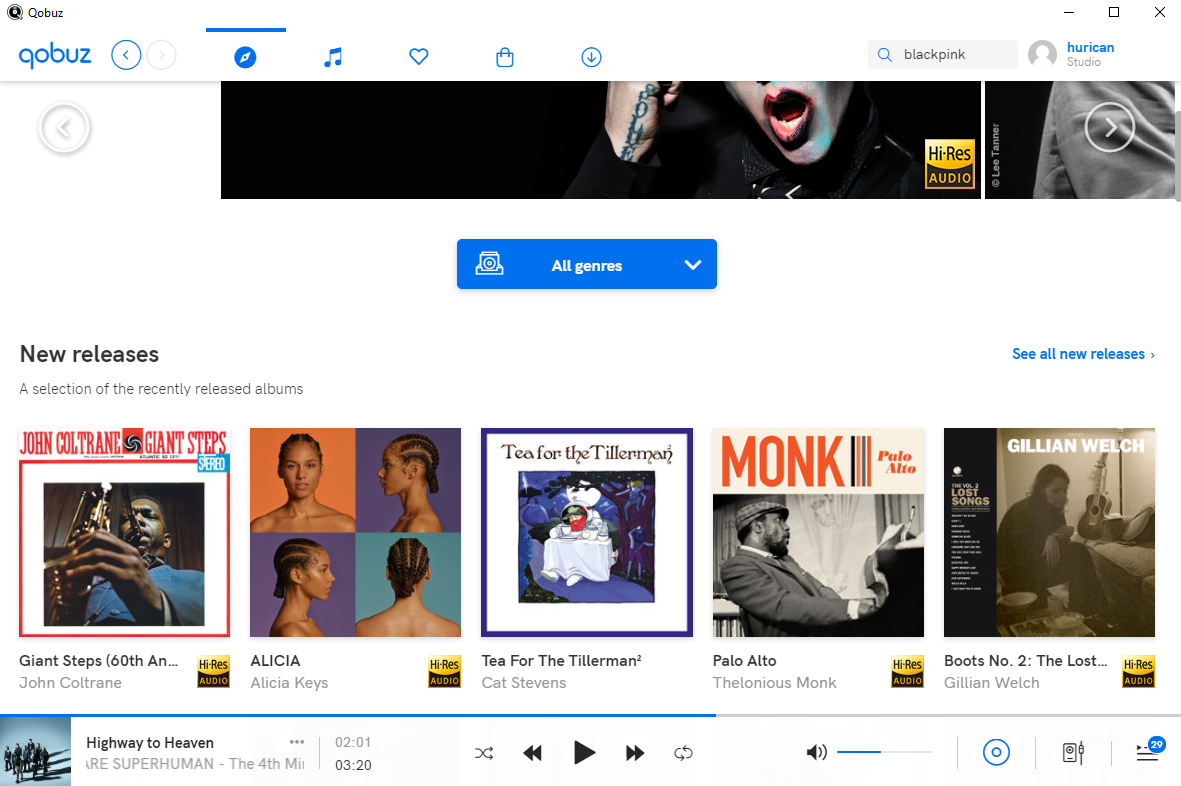Toggle repeat mode

pos(683,753)
